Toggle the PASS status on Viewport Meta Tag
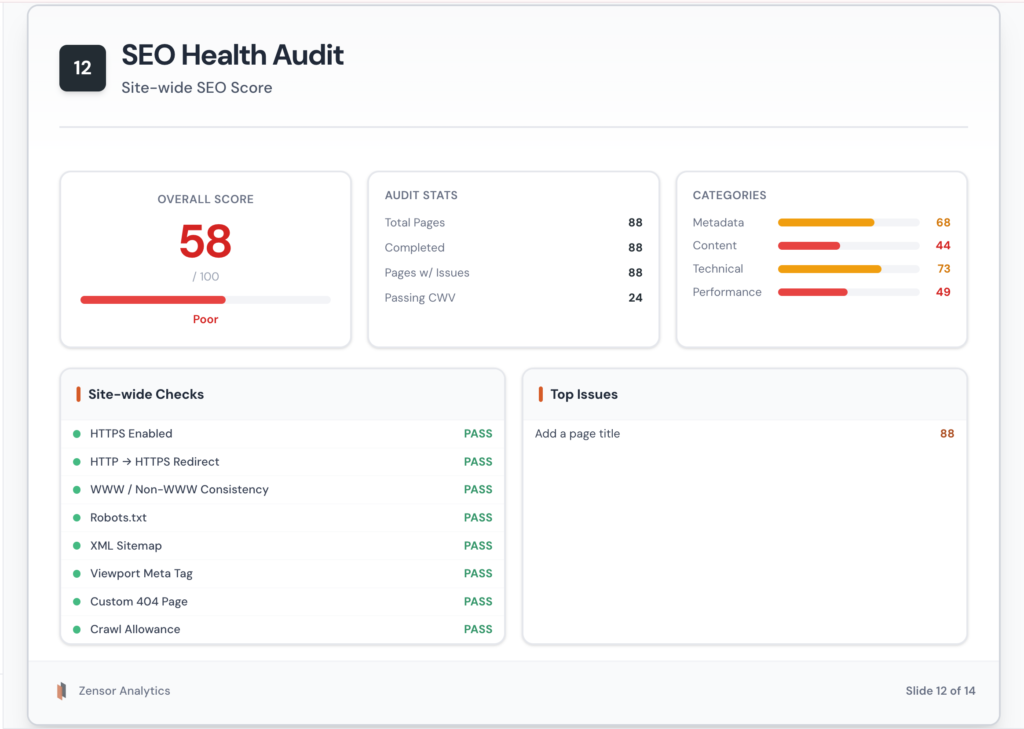The image size is (1024, 729). click(x=478, y=573)
